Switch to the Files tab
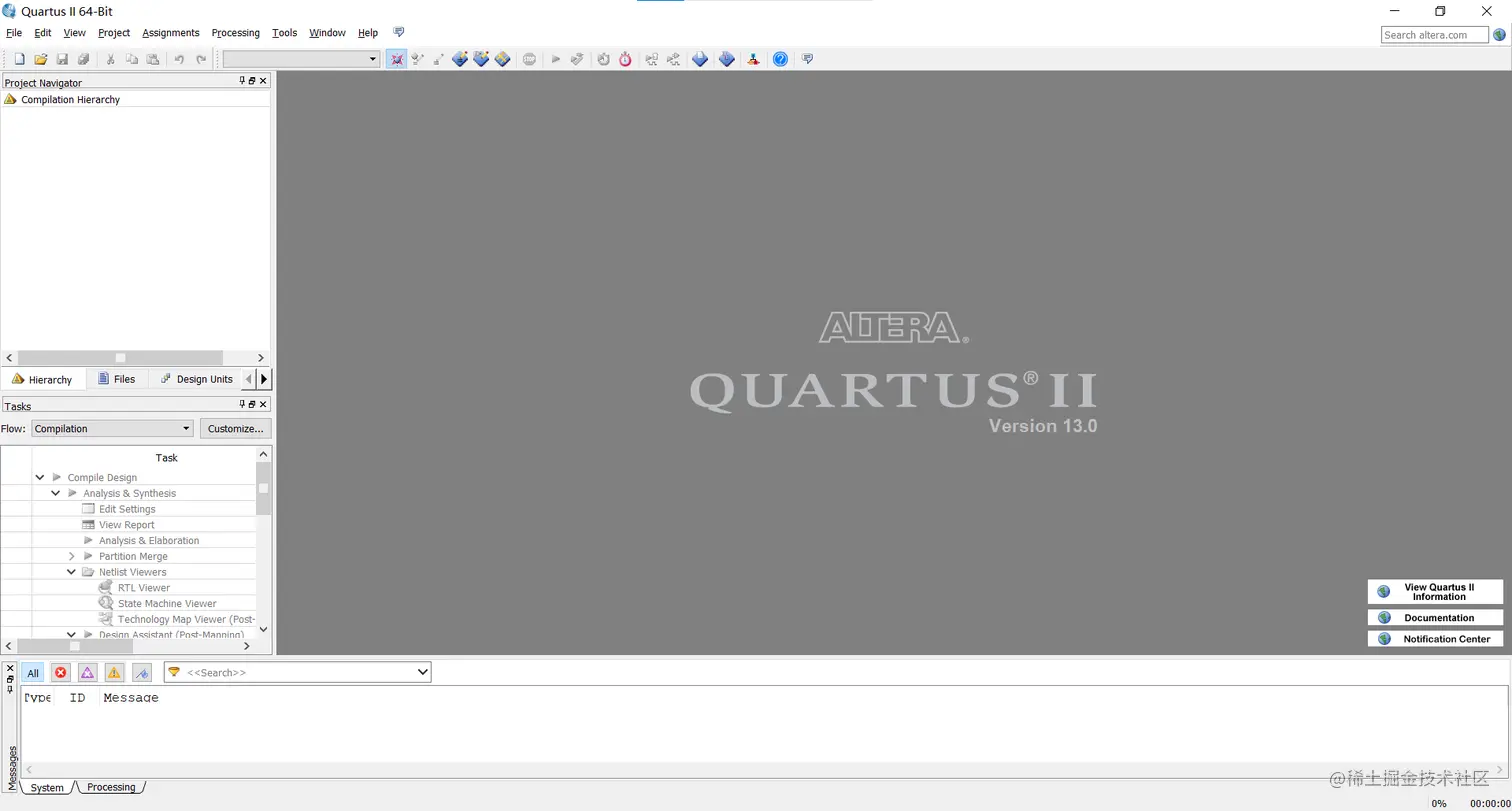 pos(116,379)
